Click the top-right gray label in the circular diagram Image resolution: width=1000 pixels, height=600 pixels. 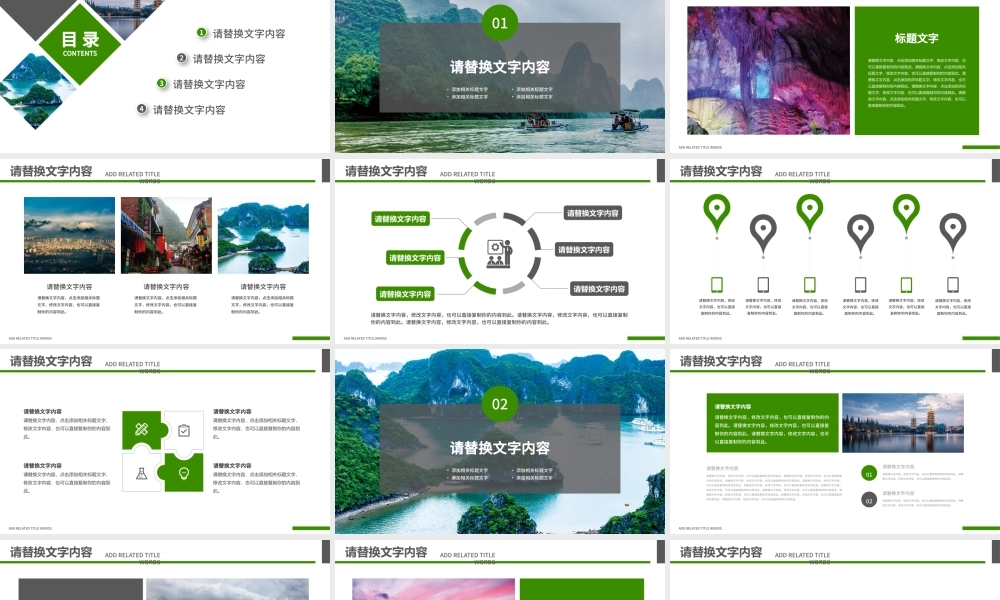point(593,213)
